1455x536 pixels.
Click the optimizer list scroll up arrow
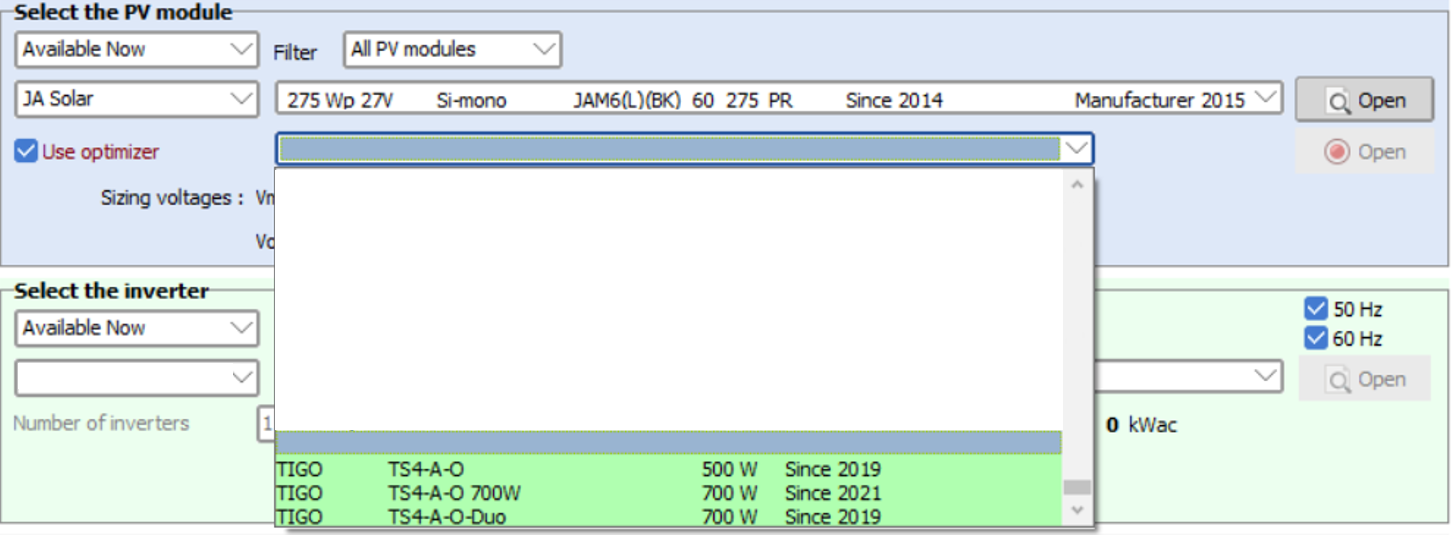(x=1077, y=184)
